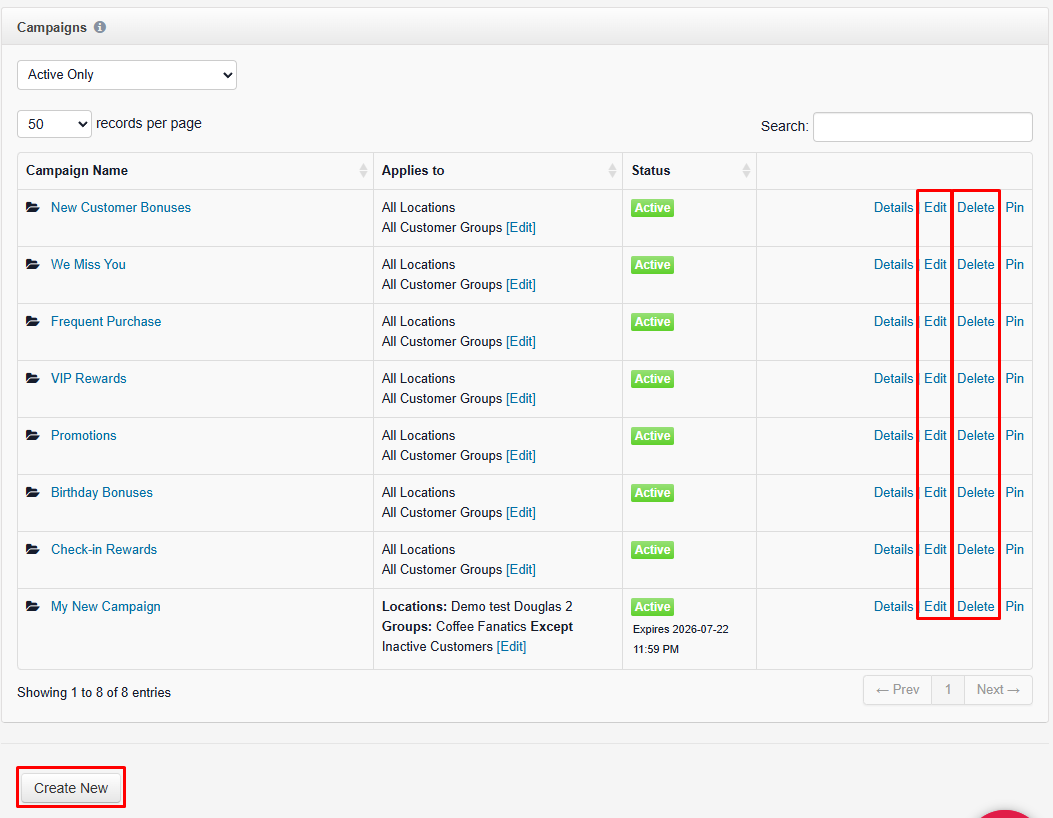Open the records per page dropdown
The width and height of the screenshot is (1053, 818).
point(54,124)
